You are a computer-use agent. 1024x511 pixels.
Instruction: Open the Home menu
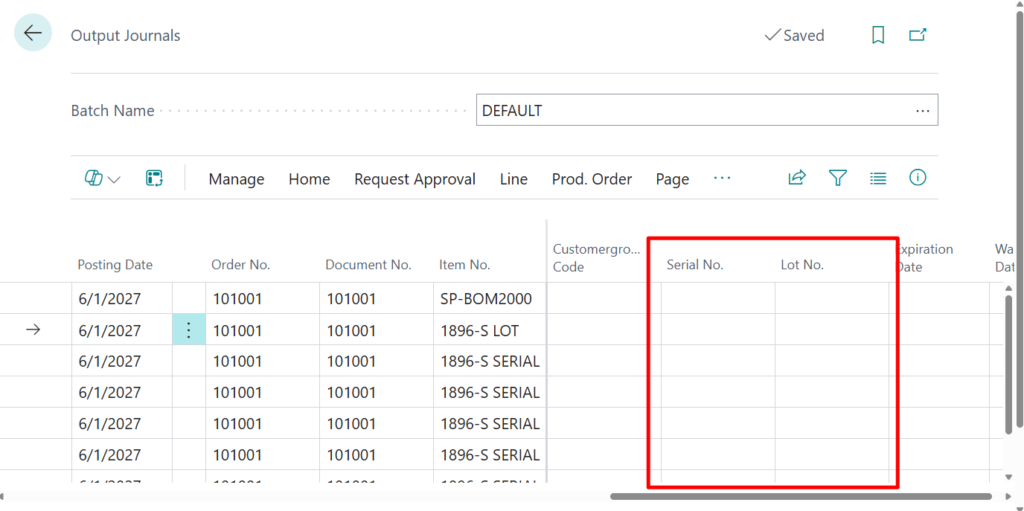point(309,179)
